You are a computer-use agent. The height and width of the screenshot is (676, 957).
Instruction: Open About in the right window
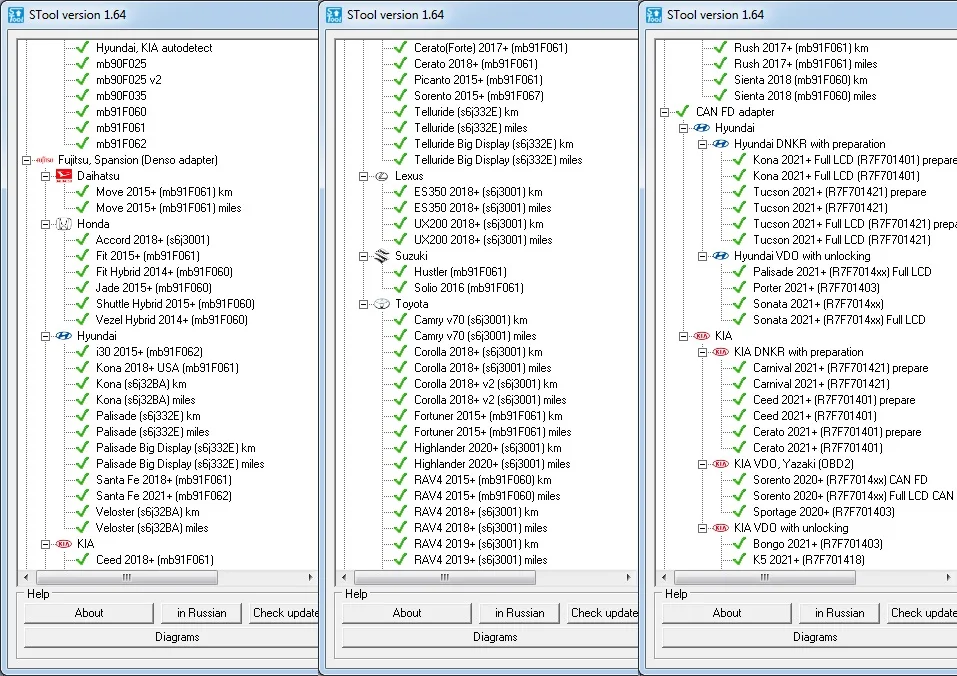tap(726, 613)
